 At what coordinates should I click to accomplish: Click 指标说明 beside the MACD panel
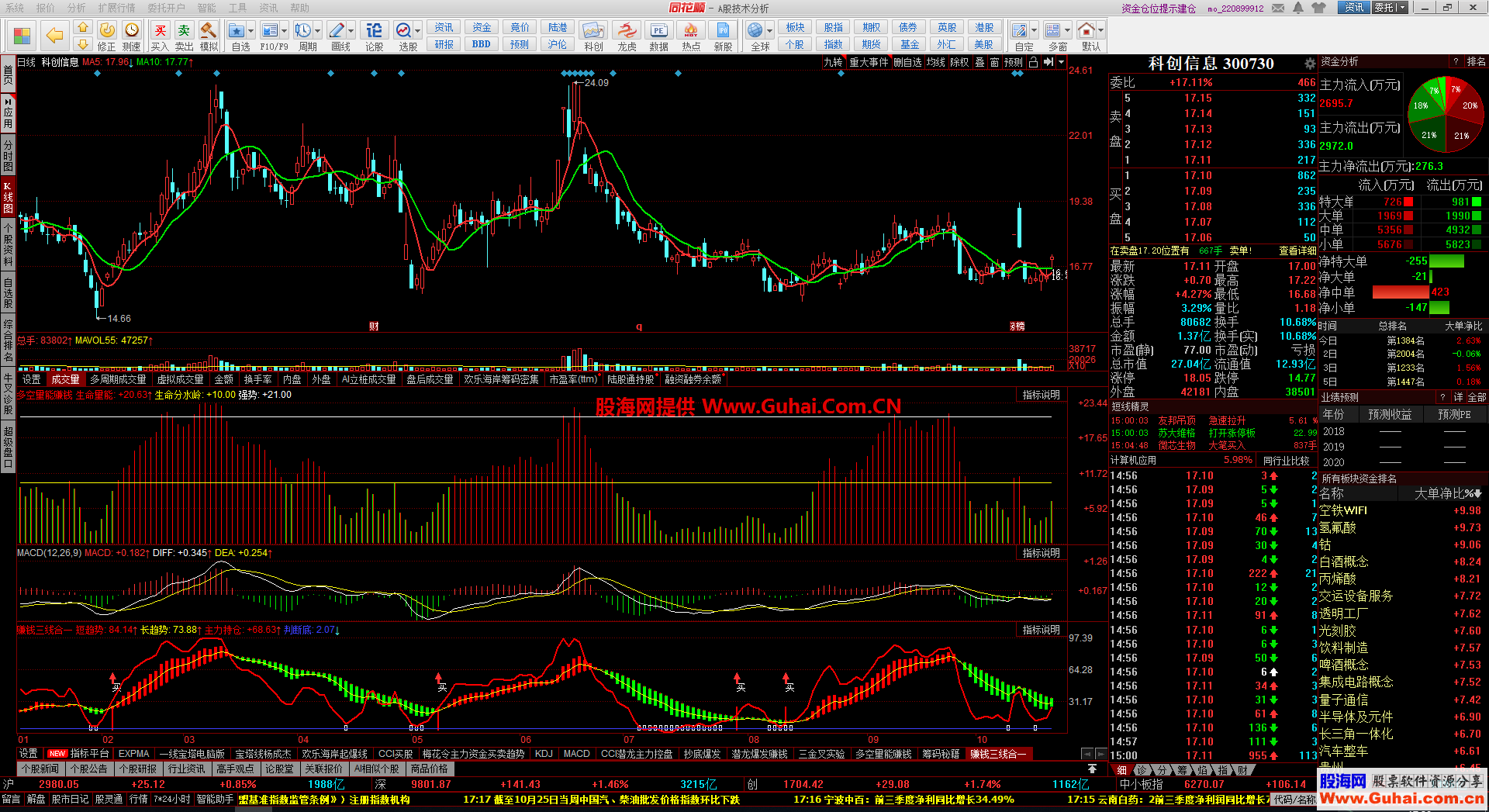point(1041,553)
